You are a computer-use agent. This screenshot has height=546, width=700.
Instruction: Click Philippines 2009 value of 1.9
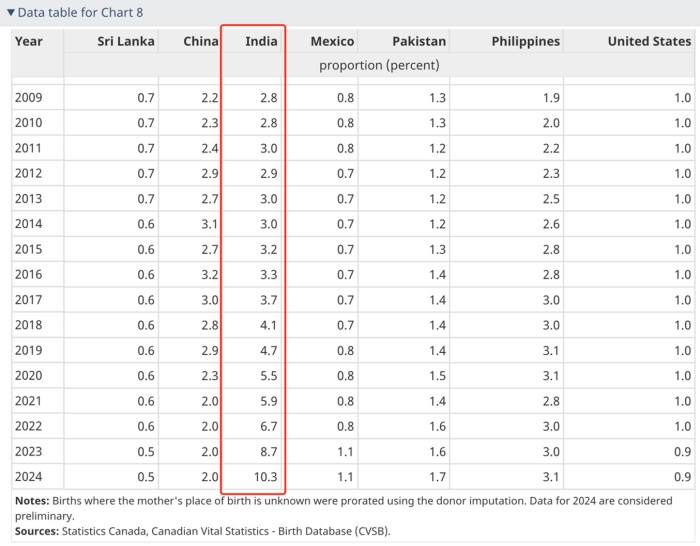pyautogui.click(x=550, y=97)
